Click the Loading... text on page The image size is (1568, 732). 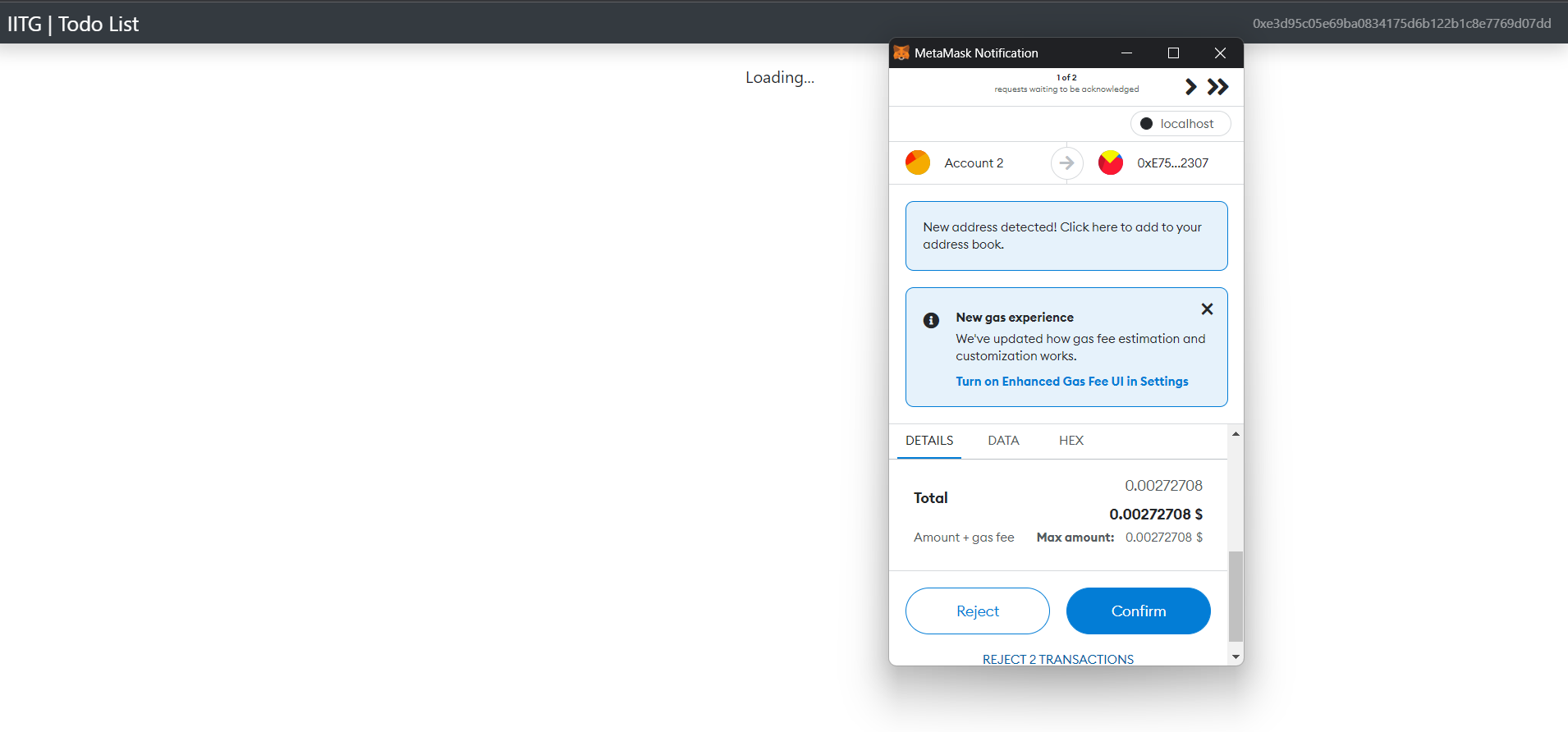click(x=780, y=77)
